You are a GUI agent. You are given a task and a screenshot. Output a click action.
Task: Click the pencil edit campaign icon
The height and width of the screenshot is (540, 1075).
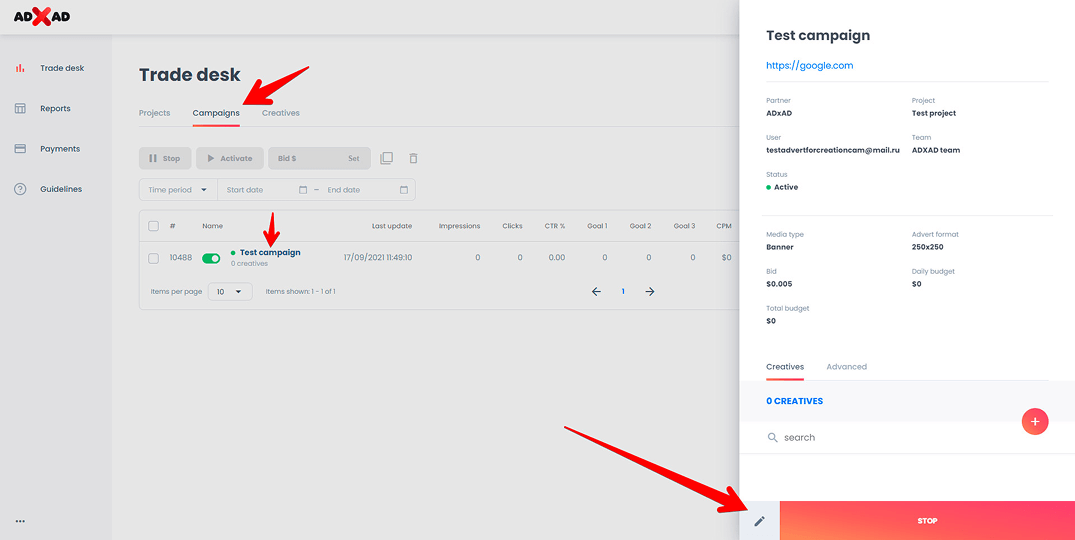[759, 521]
